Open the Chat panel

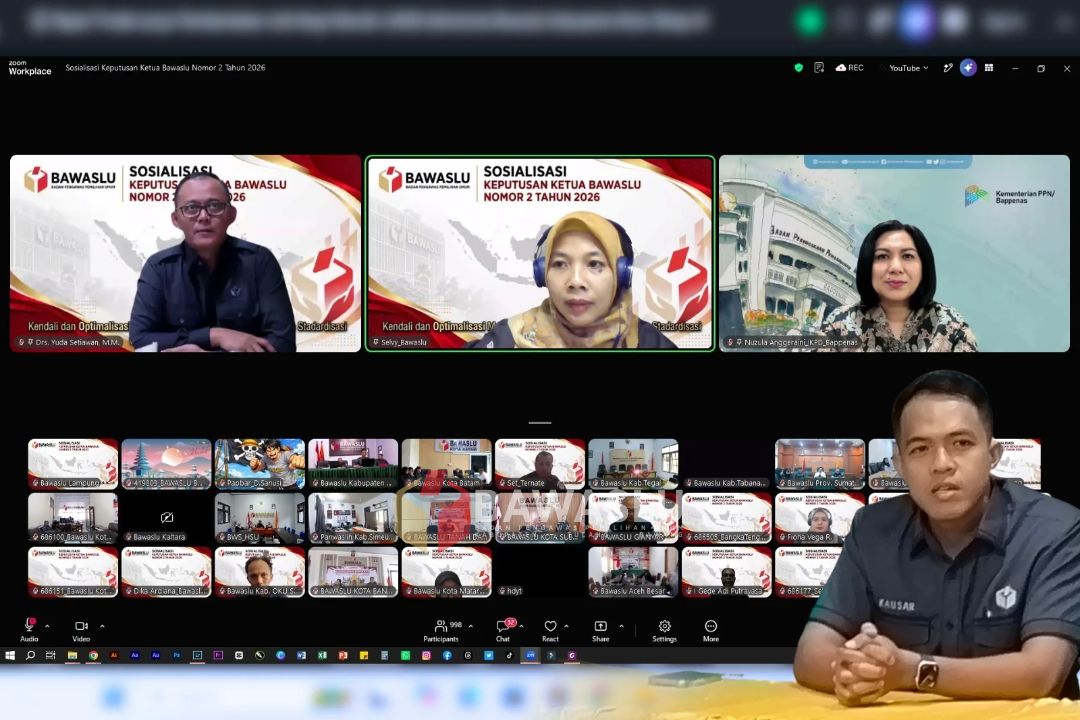(x=503, y=630)
